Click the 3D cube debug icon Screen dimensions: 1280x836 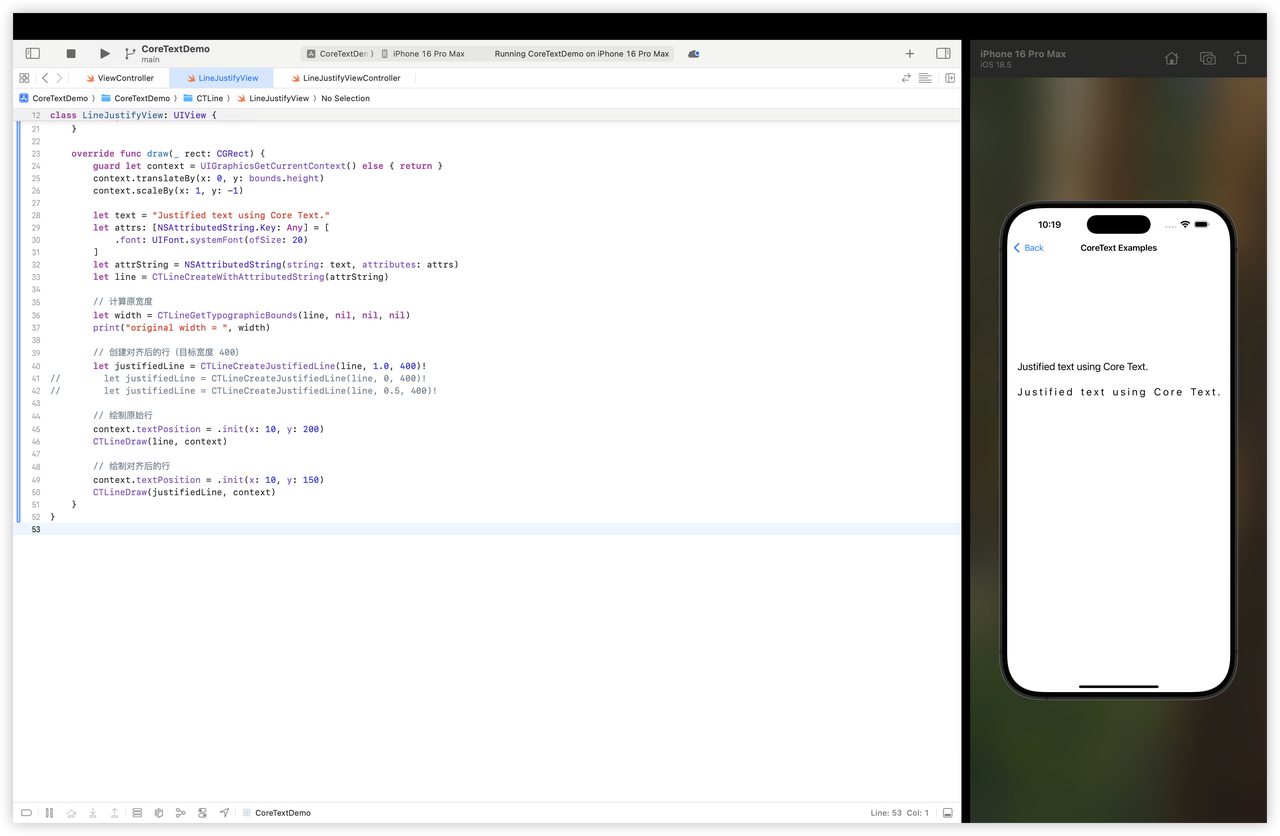pos(159,813)
